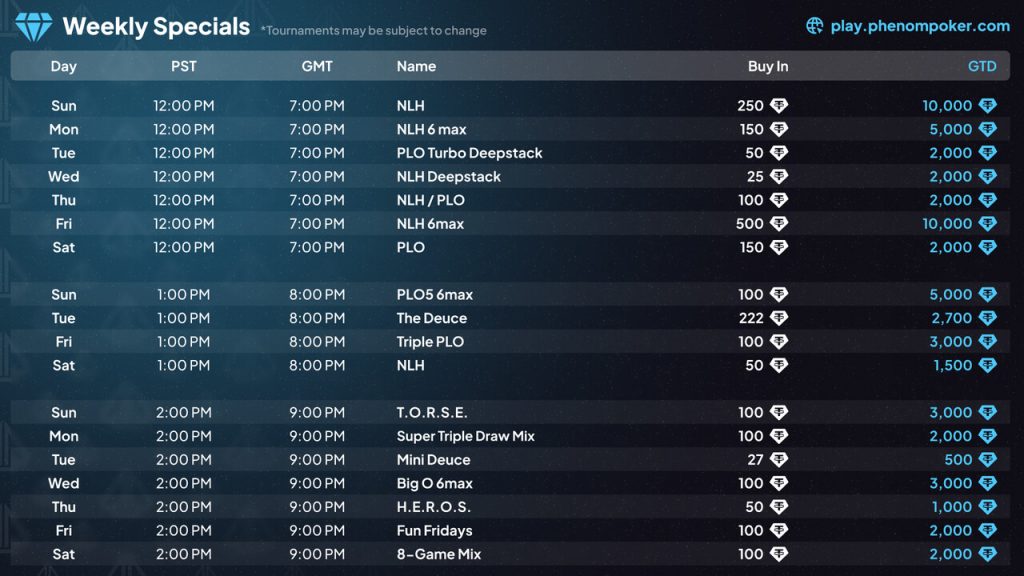Click the Name column header
Image resolution: width=1024 pixels, height=576 pixels.
[x=416, y=66]
